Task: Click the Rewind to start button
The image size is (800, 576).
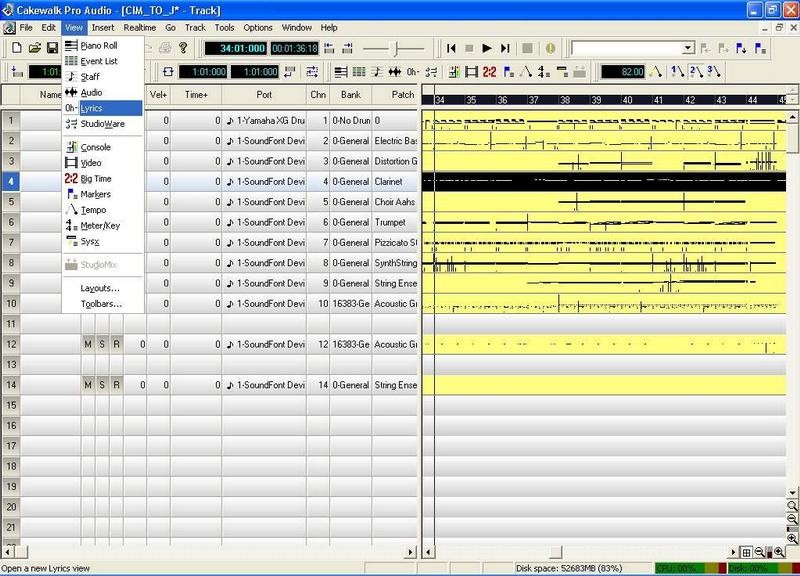Action: coord(450,48)
